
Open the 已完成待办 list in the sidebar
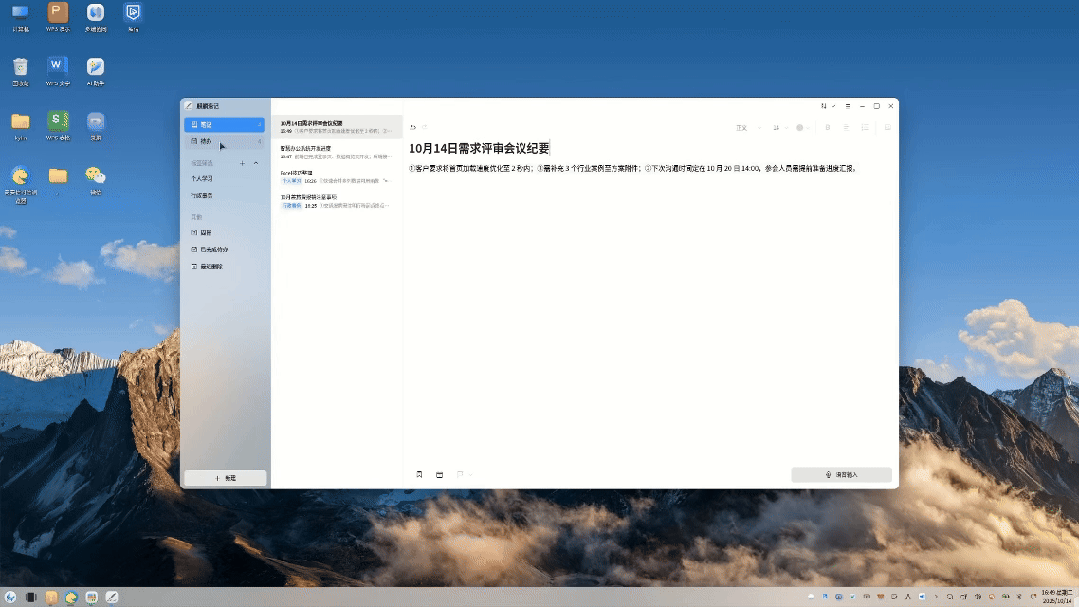pyautogui.click(x=213, y=249)
